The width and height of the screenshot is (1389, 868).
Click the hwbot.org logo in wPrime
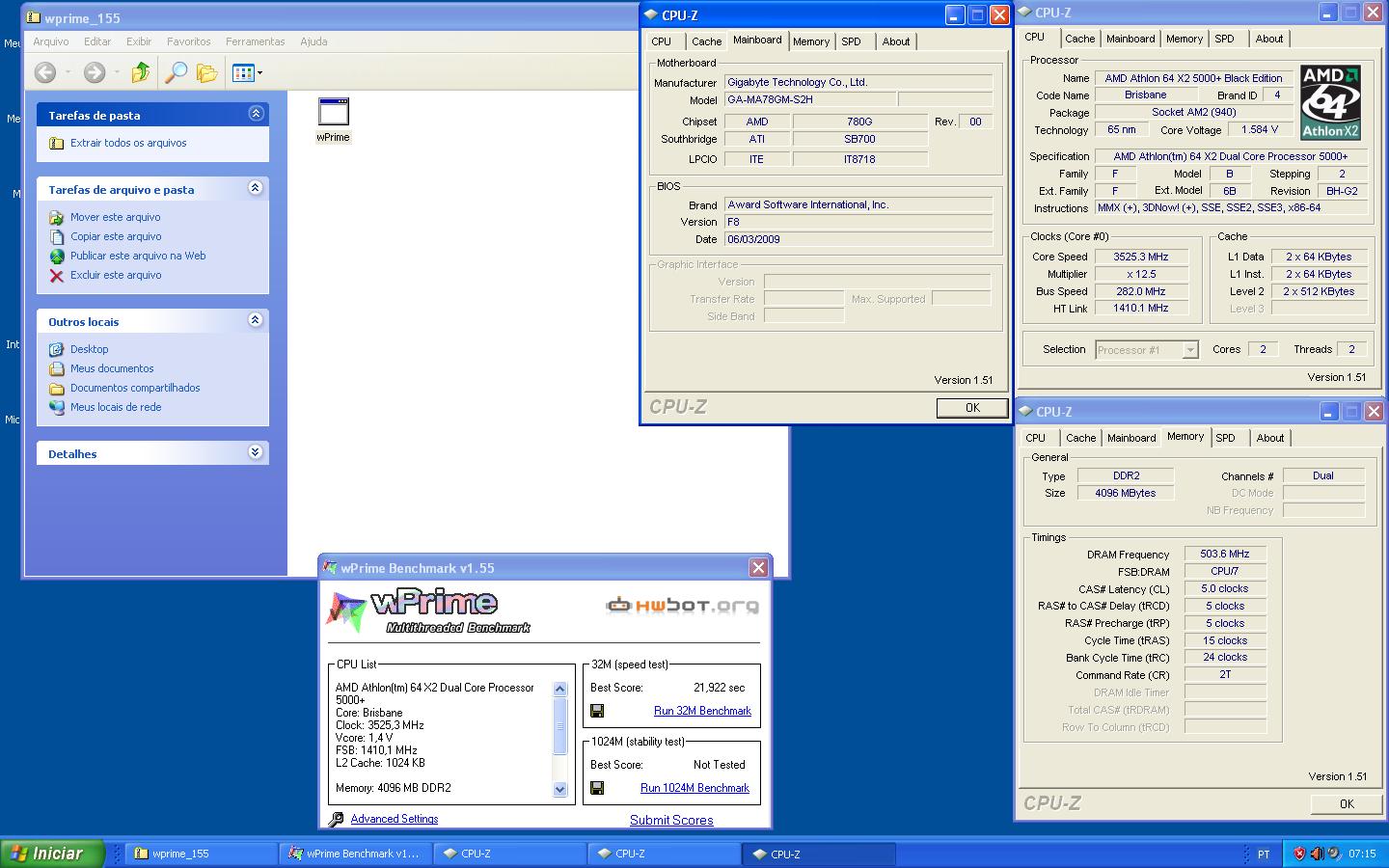tap(682, 605)
